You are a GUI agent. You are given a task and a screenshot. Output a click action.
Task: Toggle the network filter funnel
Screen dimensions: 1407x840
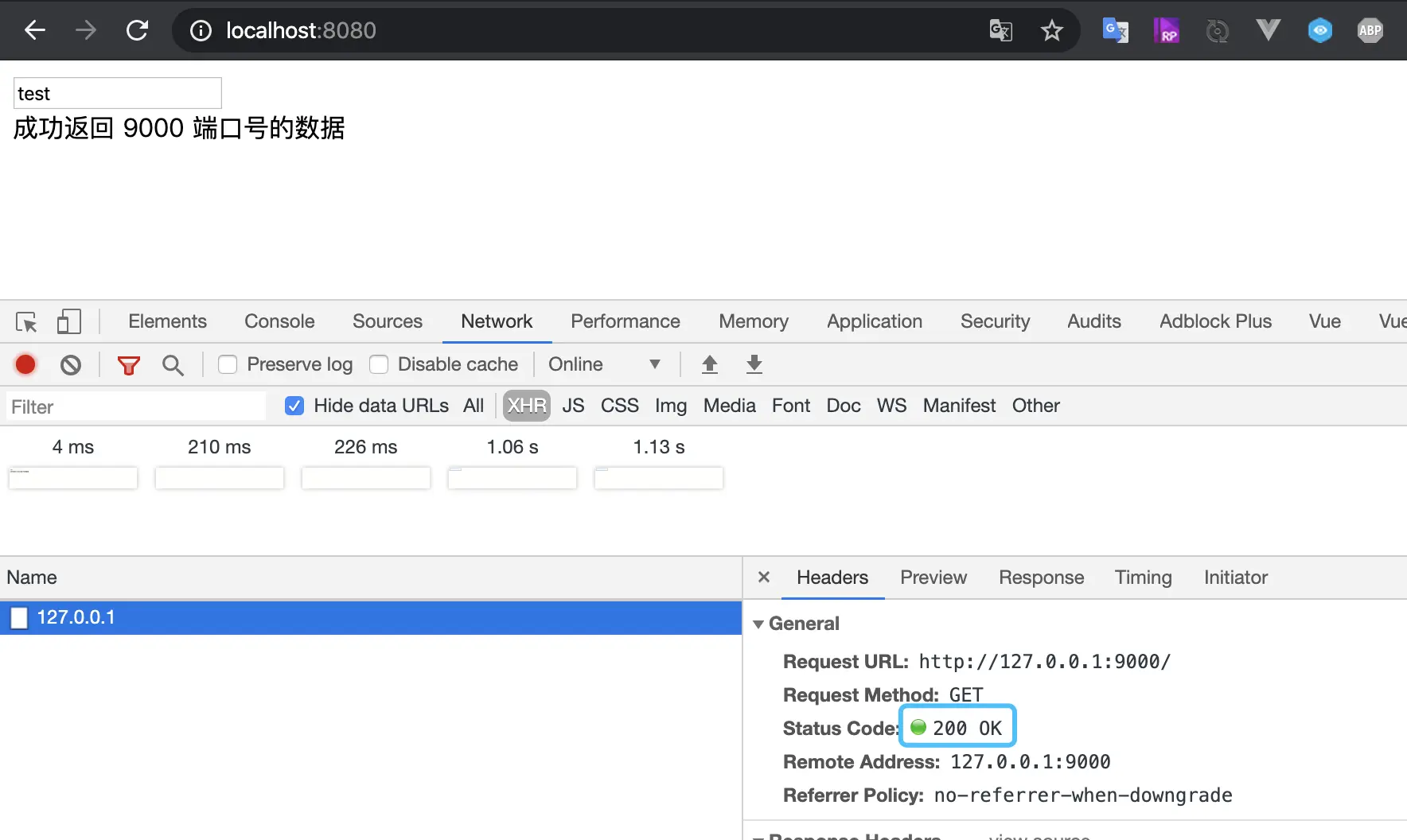pos(128,365)
